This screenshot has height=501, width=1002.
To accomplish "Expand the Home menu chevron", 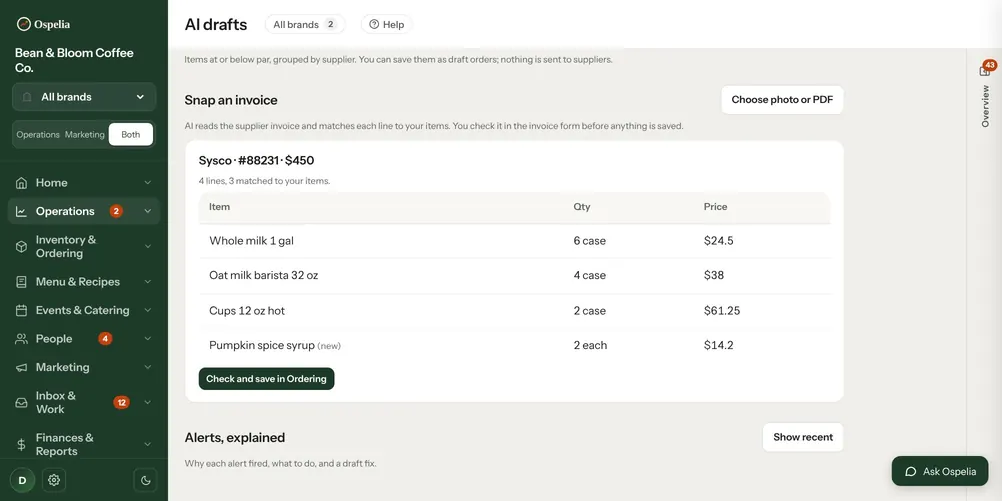I will click(x=148, y=183).
